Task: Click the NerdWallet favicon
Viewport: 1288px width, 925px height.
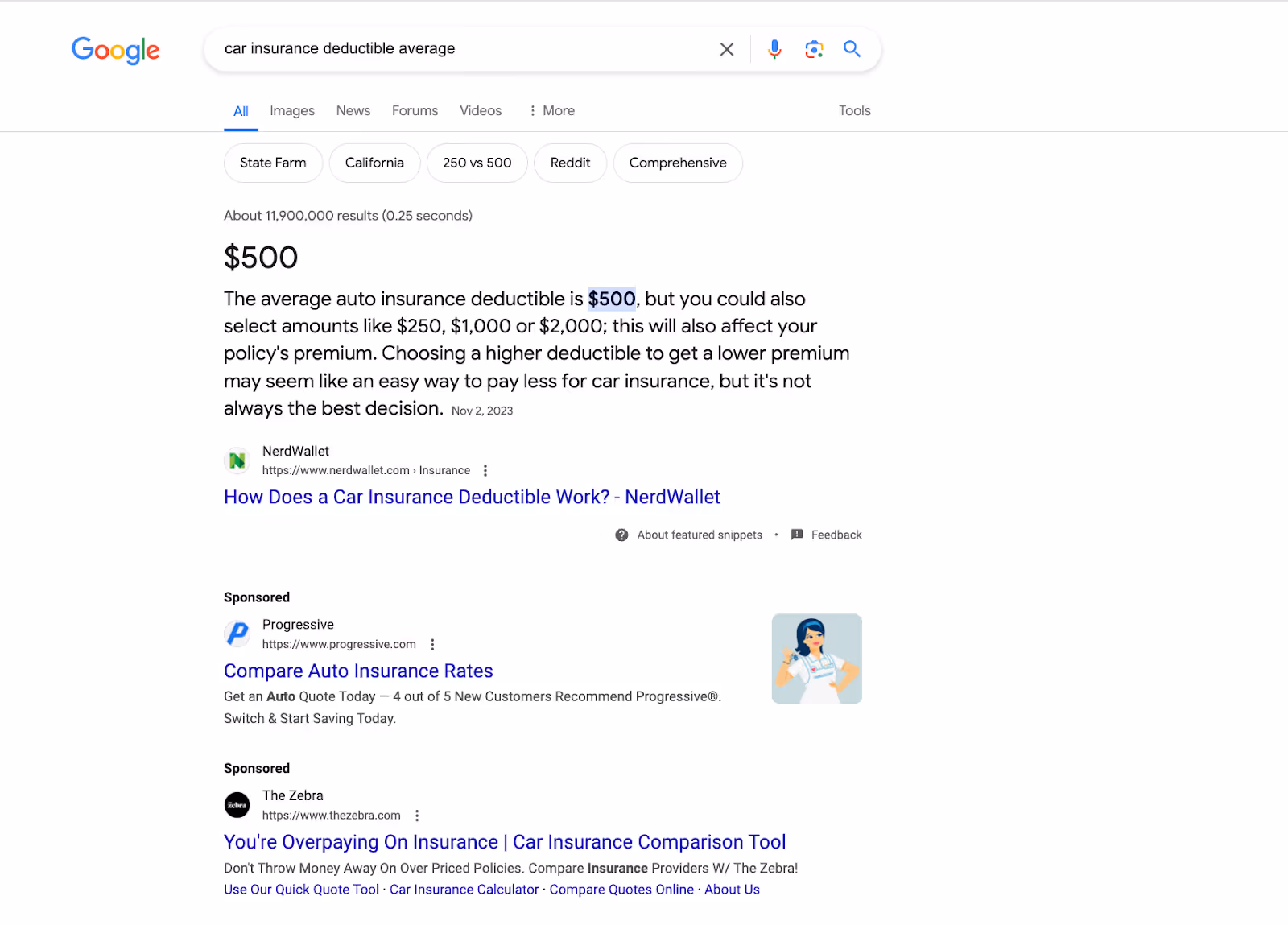Action: click(x=237, y=460)
